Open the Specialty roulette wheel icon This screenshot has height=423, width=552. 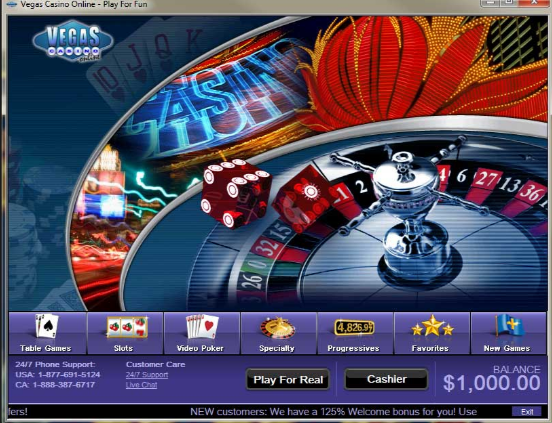tap(278, 328)
